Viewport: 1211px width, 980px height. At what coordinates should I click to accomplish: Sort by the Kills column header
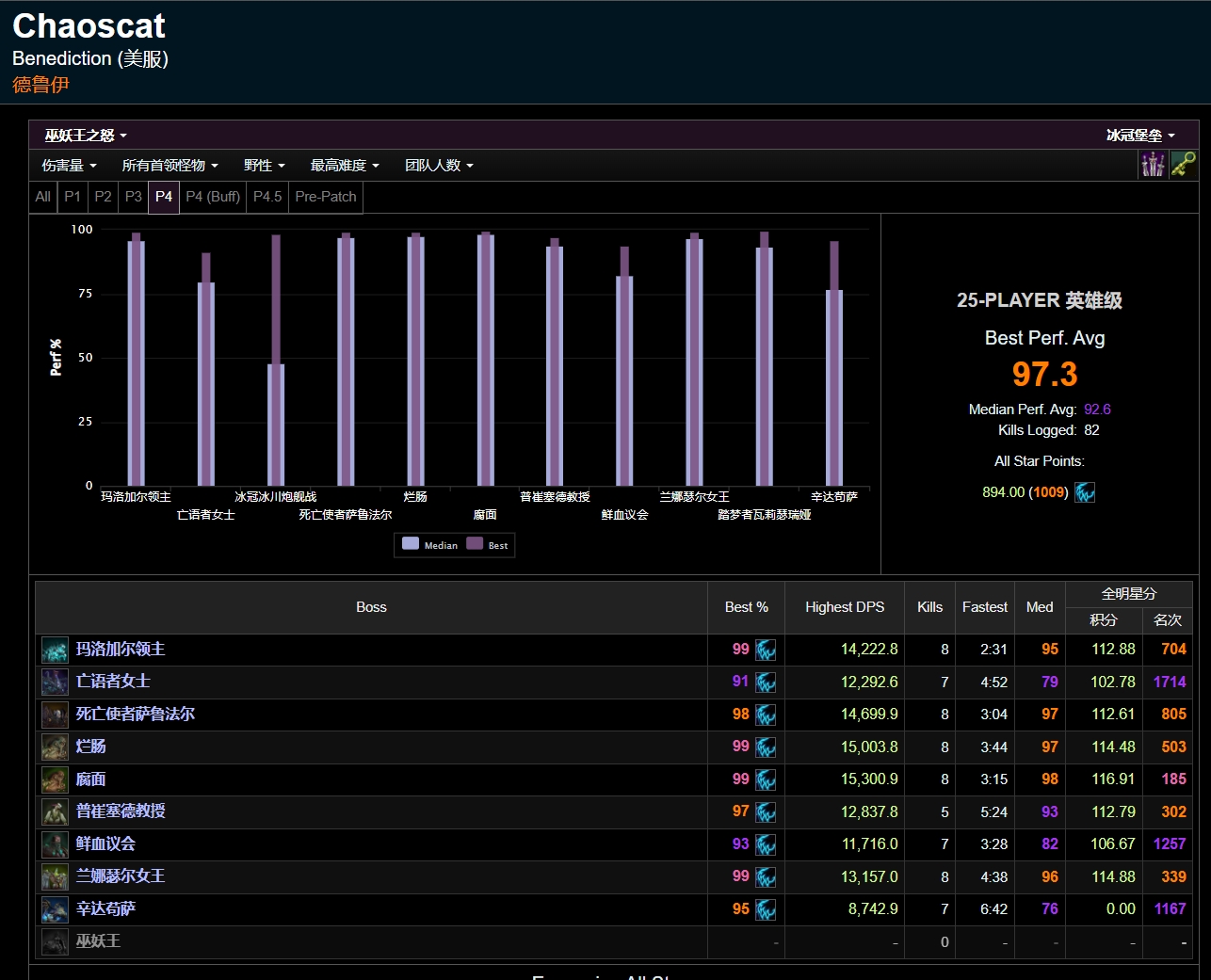pos(930,607)
